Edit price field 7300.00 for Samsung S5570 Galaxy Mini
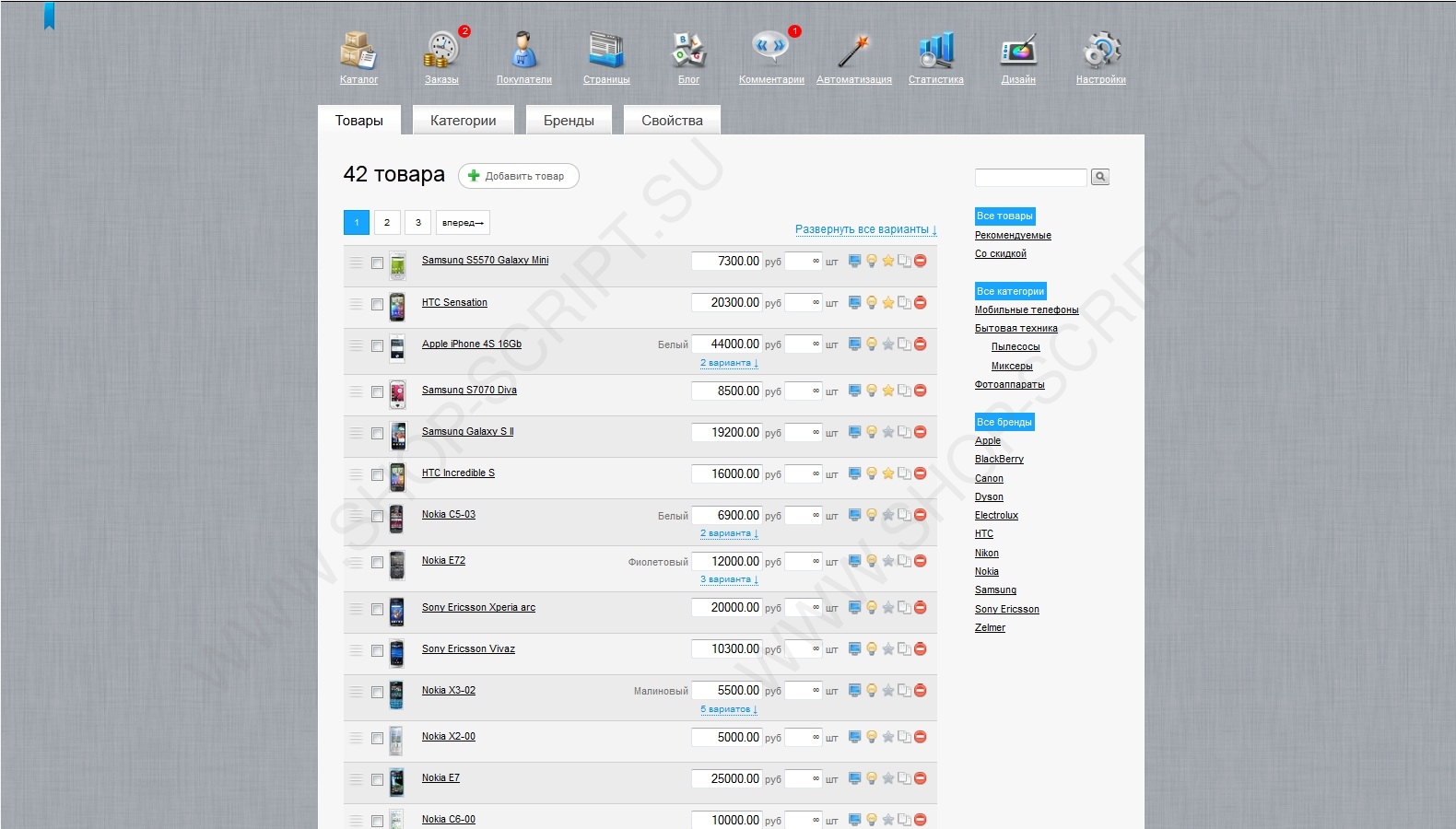 tap(727, 262)
